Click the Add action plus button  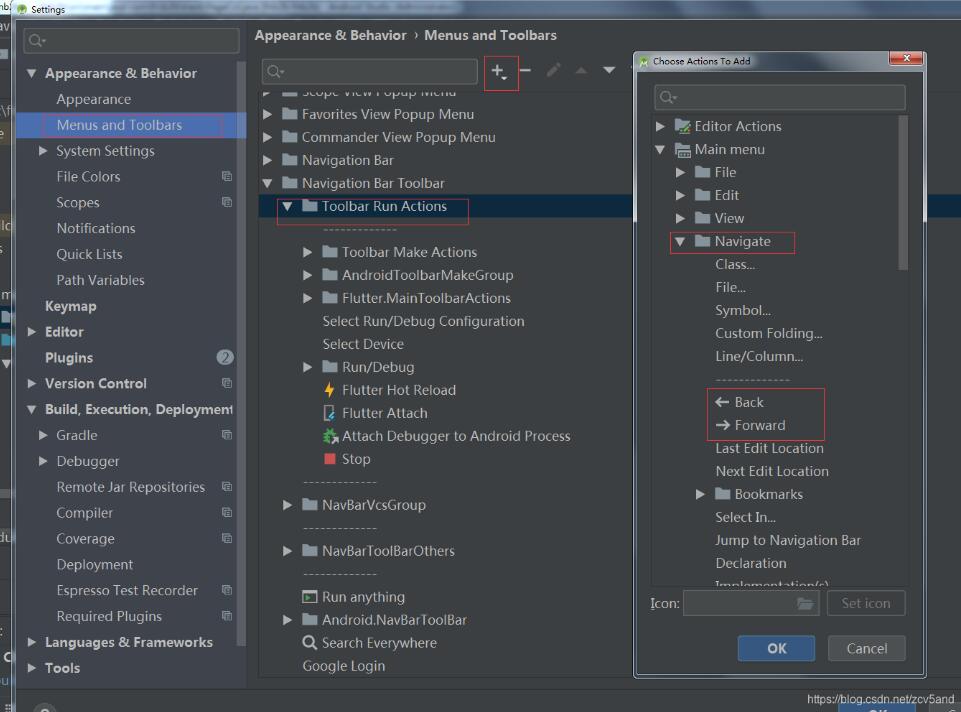click(x=499, y=71)
